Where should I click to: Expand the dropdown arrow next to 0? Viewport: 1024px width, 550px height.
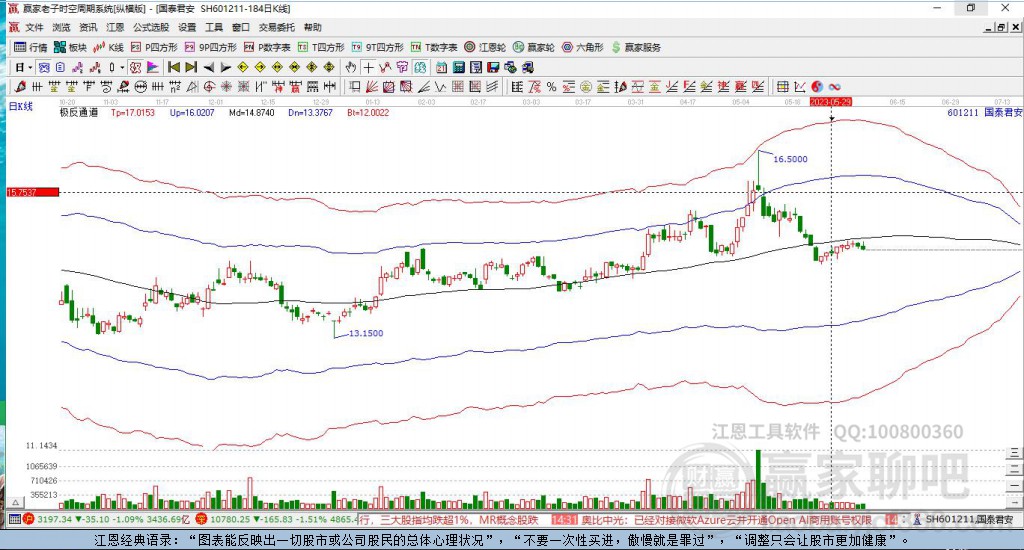pos(121,67)
